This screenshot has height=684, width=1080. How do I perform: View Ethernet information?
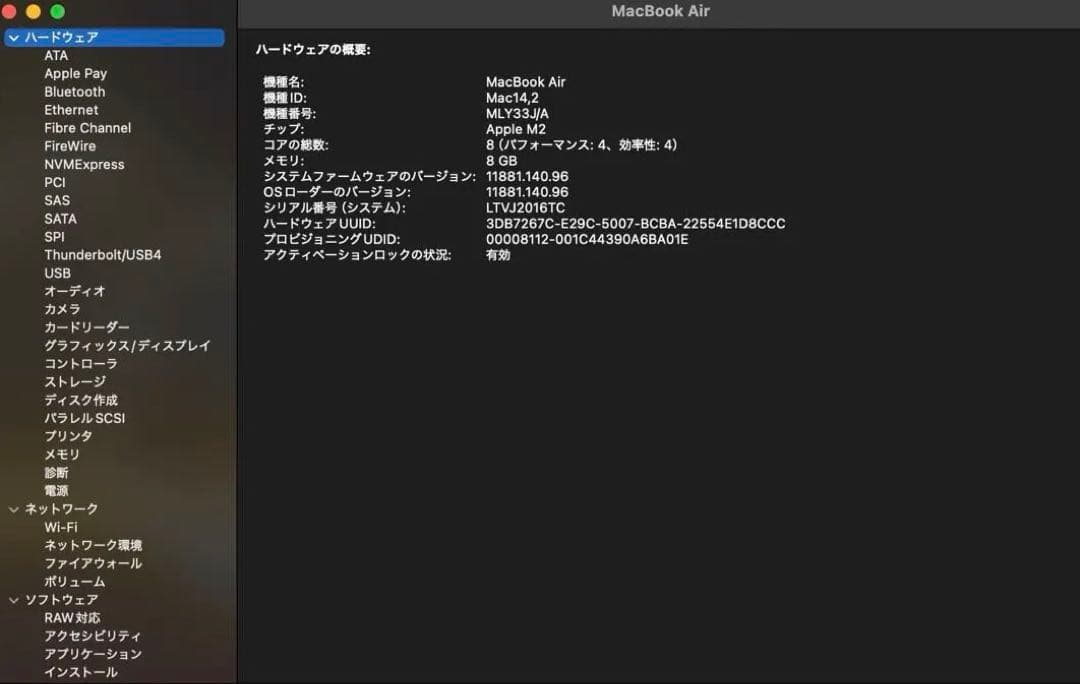[71, 109]
